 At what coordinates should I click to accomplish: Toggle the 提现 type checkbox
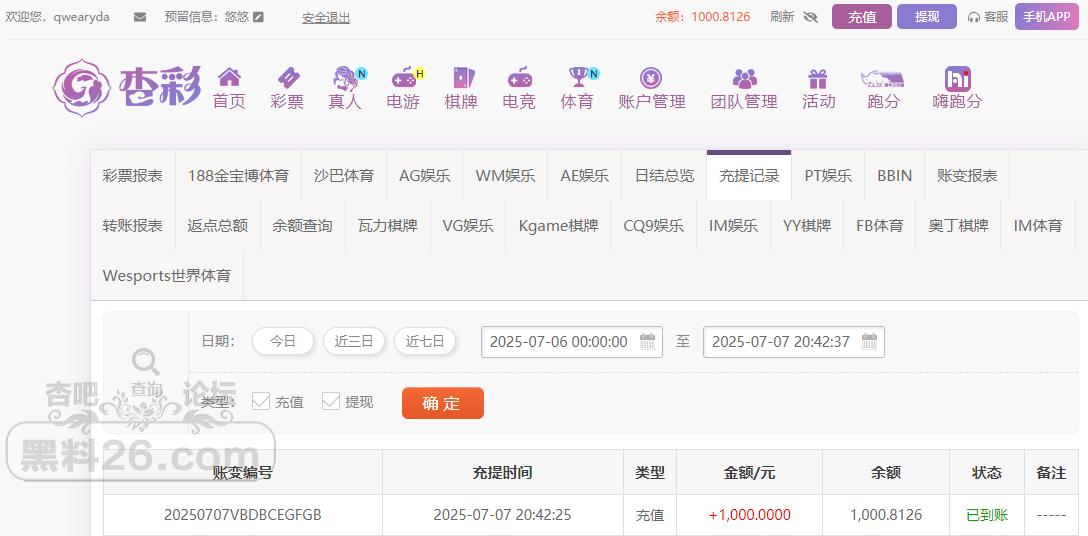click(331, 401)
